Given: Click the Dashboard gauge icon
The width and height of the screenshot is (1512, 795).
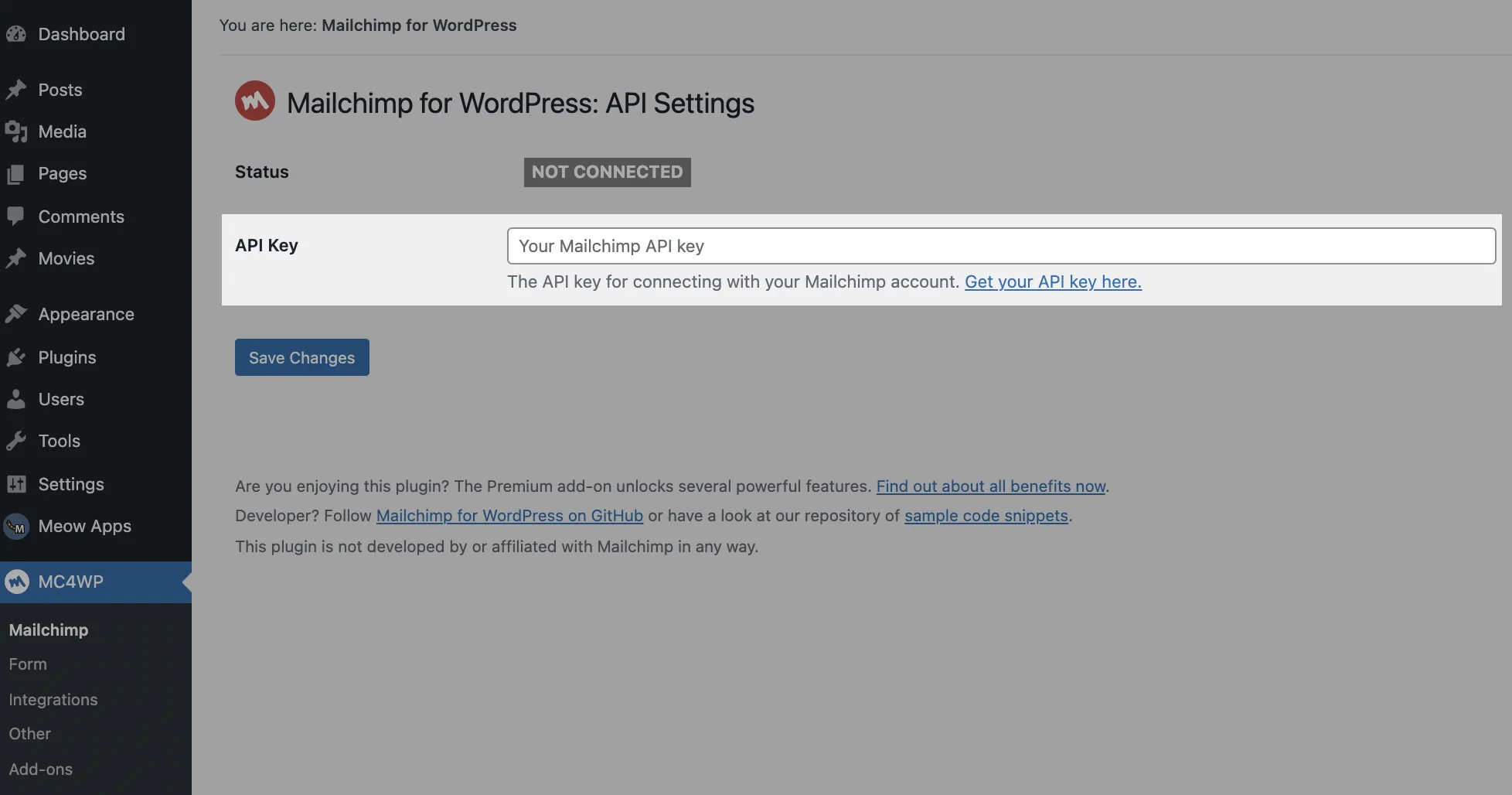Looking at the screenshot, I should 16,34.
